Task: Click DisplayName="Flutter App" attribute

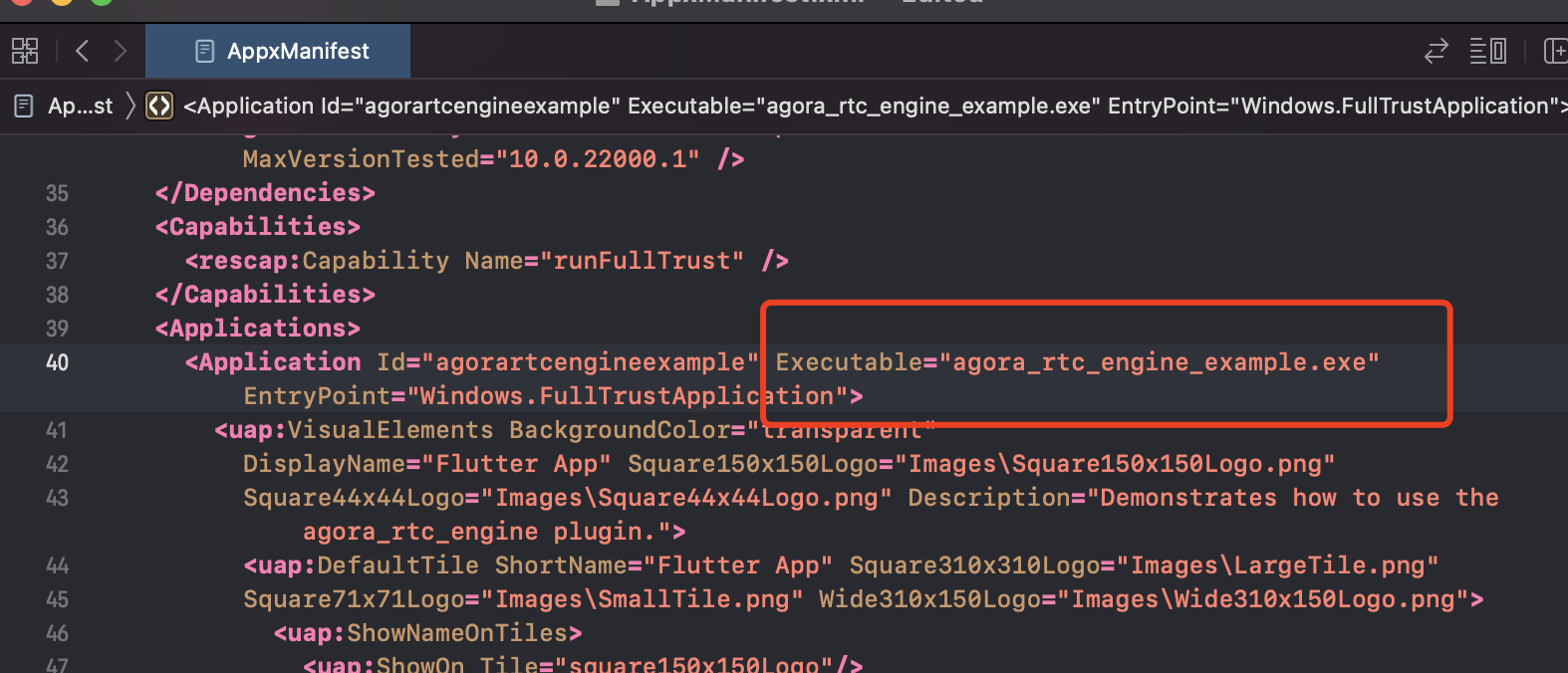Action: [x=427, y=464]
